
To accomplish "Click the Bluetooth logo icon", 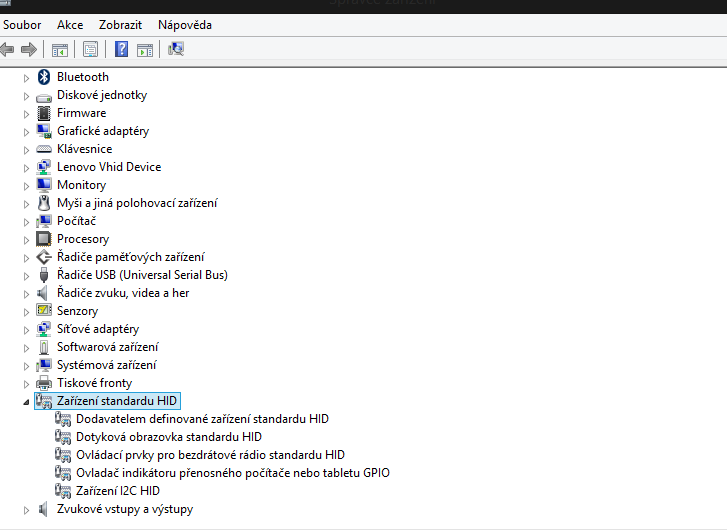I will [44, 77].
